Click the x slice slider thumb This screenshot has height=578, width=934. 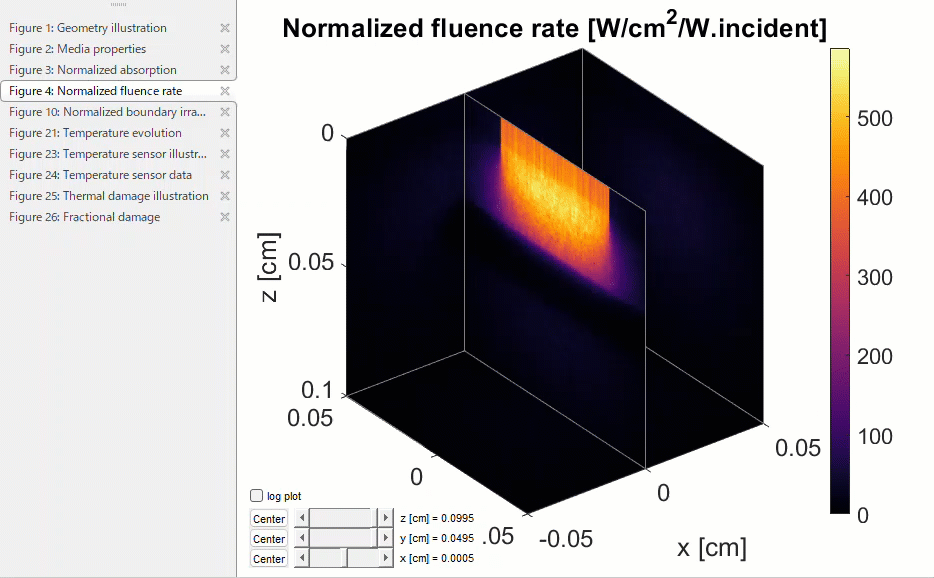345,558
